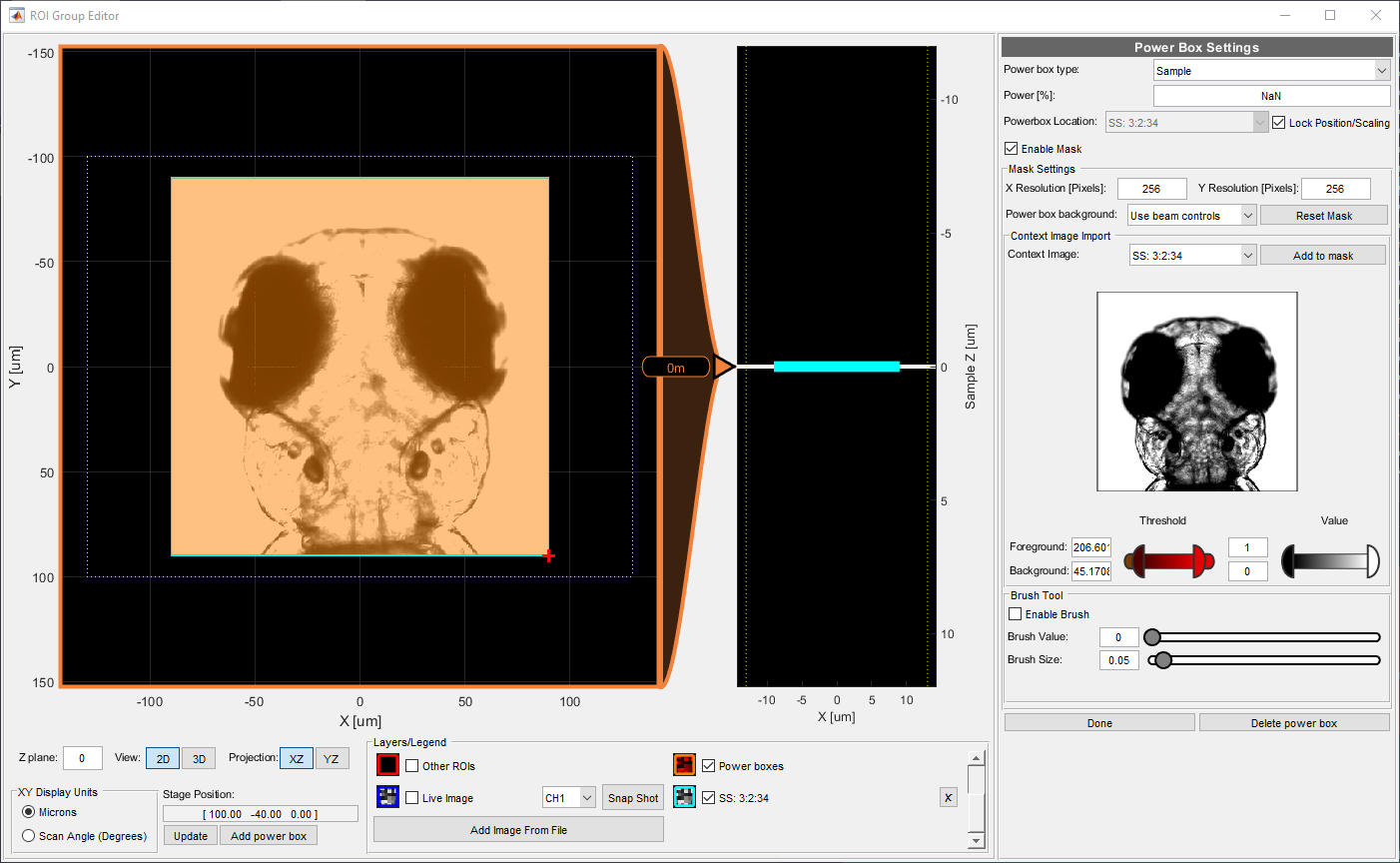Switch to the YZ projection
Image resolution: width=1400 pixels, height=863 pixels.
[332, 758]
